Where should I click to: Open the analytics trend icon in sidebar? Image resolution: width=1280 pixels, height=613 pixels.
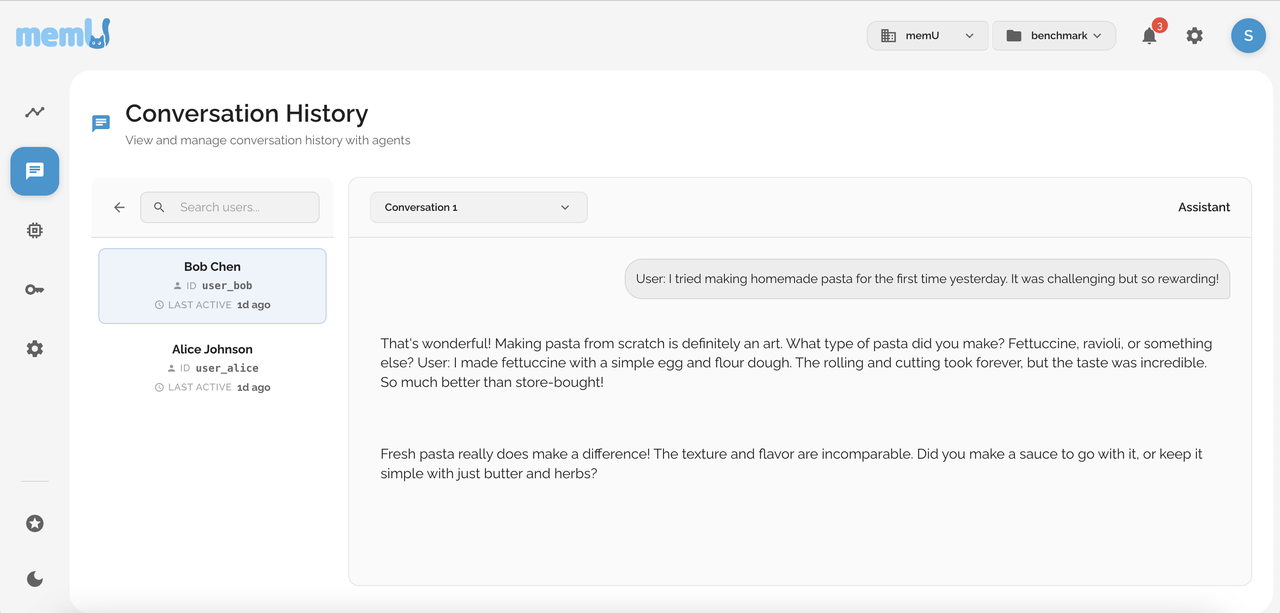pos(35,112)
